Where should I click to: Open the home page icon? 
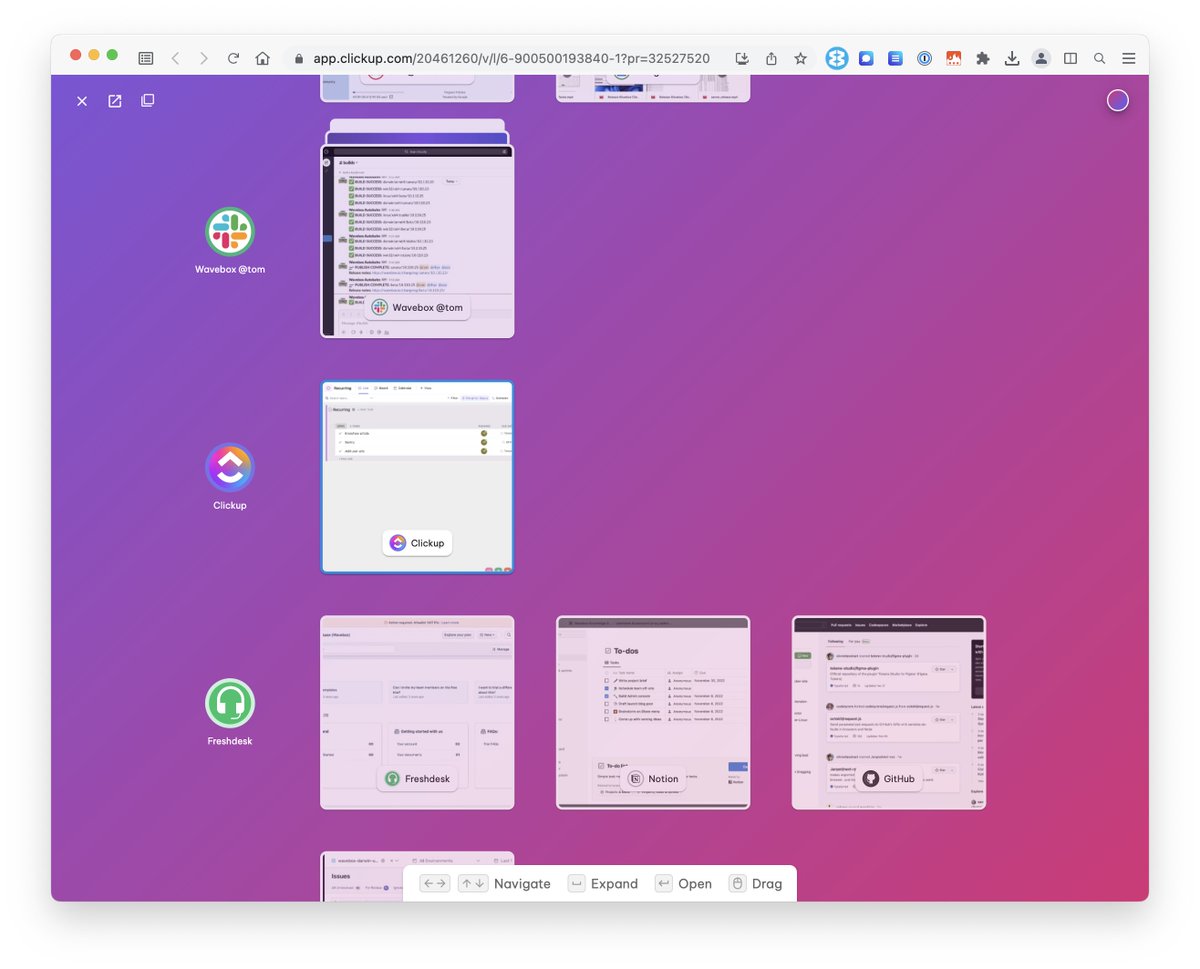click(263, 59)
